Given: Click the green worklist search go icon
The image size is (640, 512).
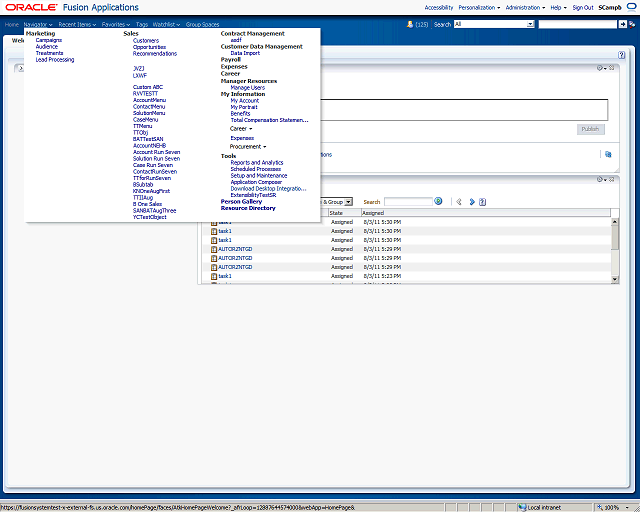Looking at the screenshot, I should point(438,201).
